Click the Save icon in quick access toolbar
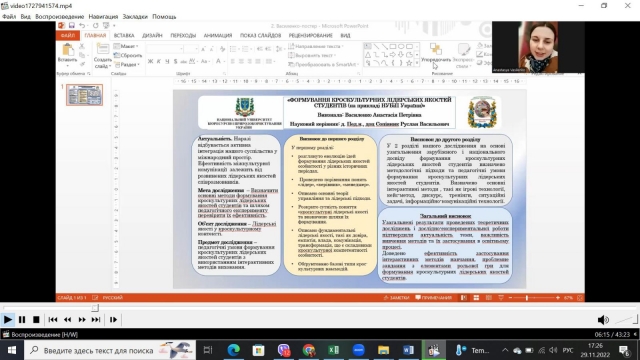Screen dimensions: 640x360 click(72, 26)
